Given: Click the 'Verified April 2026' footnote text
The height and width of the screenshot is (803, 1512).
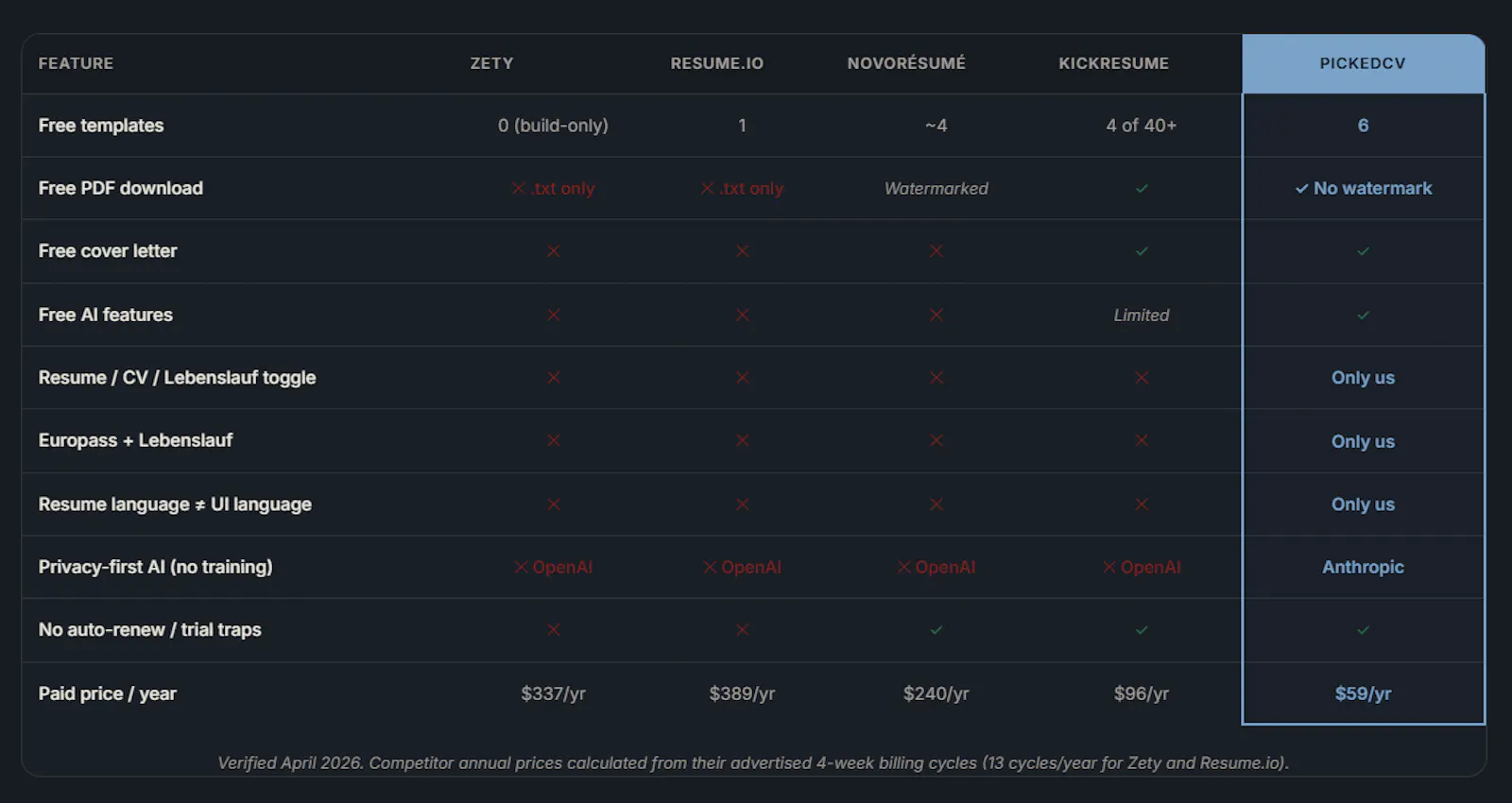Looking at the screenshot, I should click(753, 762).
